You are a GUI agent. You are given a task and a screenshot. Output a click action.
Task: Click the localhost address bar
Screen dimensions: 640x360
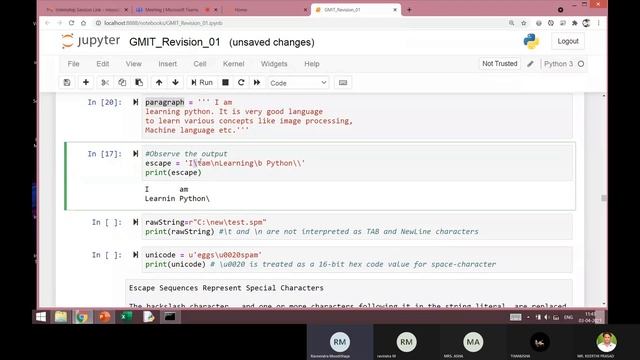(x=302, y=23)
